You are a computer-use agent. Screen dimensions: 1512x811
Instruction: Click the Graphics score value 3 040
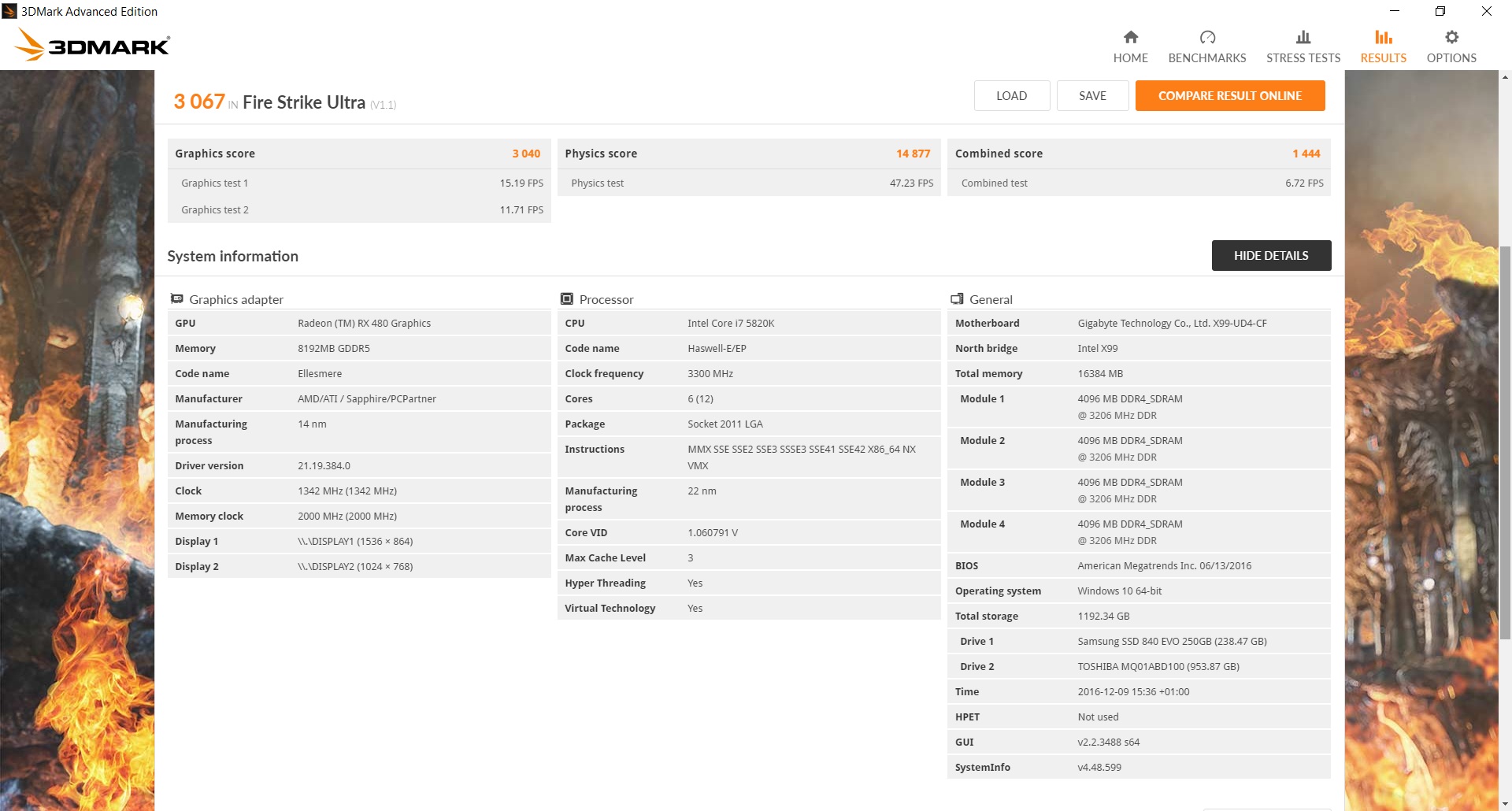point(526,154)
